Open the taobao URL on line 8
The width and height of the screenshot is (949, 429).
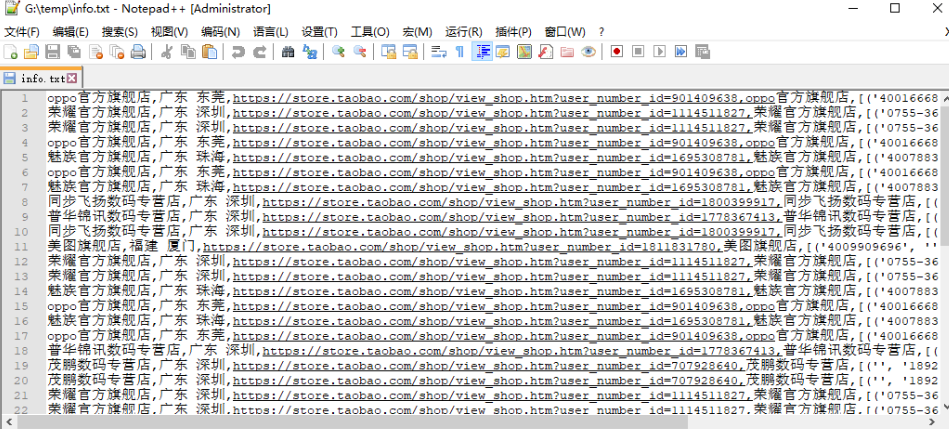point(522,202)
